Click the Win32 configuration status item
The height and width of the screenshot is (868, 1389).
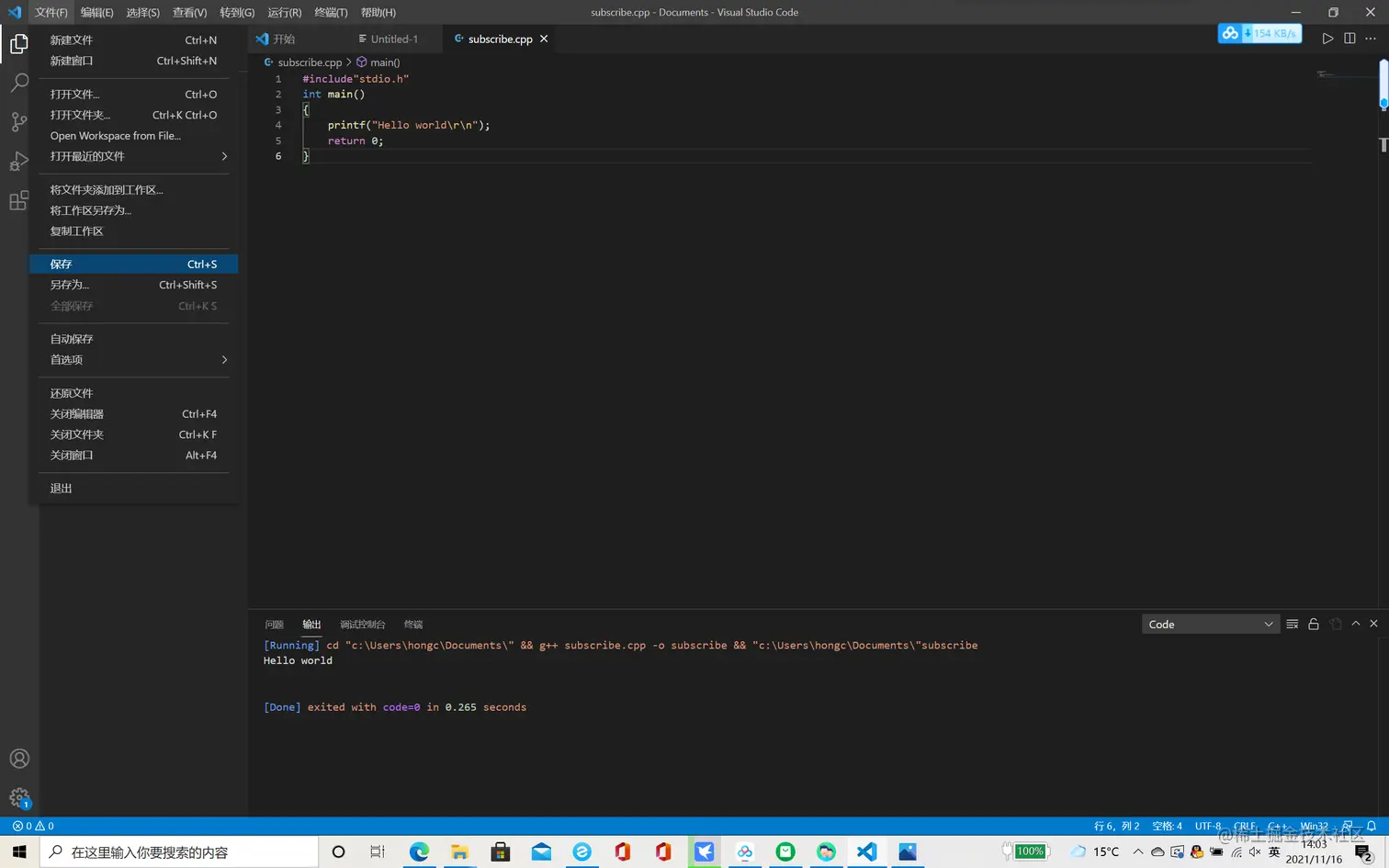pos(1314,826)
